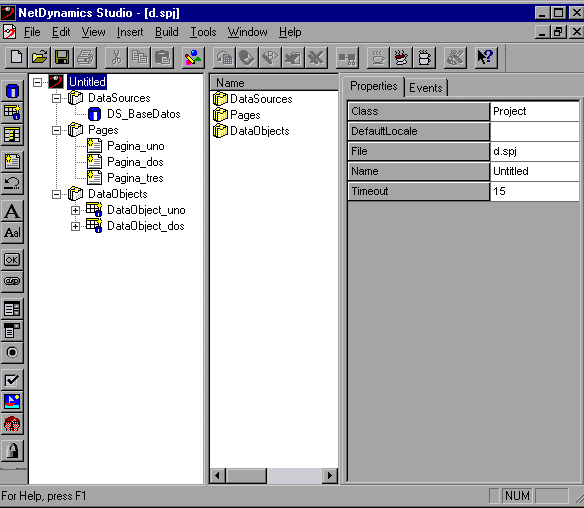Click the NUM status bar indicator
The height and width of the screenshot is (508, 584).
pos(517,496)
